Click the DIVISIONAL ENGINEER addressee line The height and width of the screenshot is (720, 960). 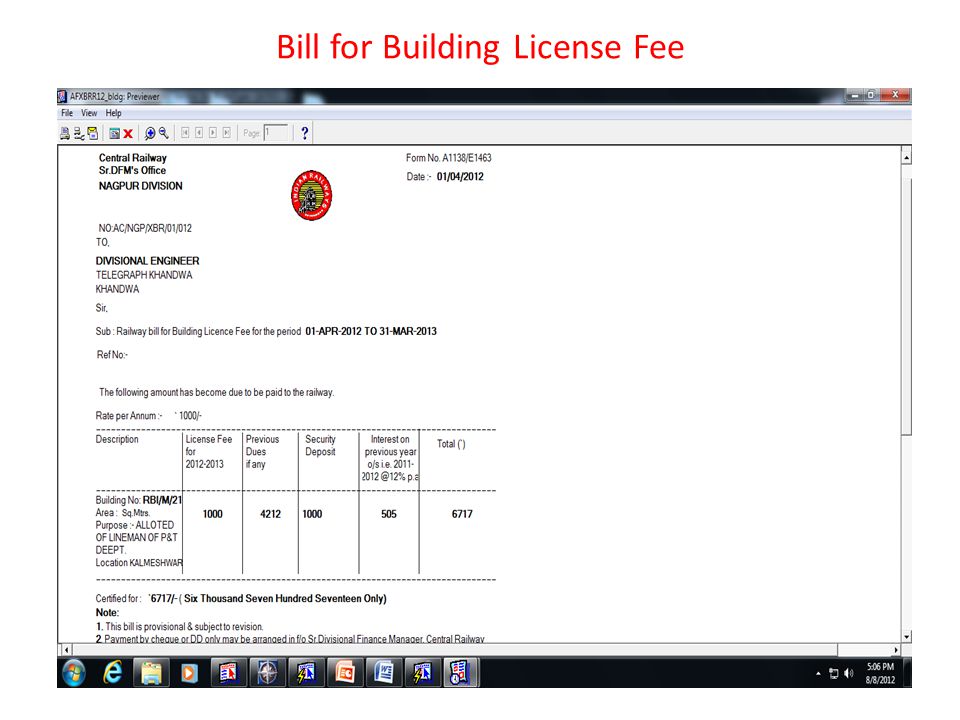[x=148, y=261]
